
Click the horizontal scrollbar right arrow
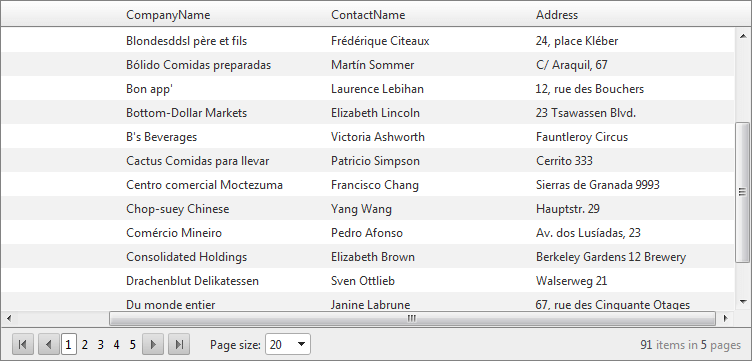725,318
